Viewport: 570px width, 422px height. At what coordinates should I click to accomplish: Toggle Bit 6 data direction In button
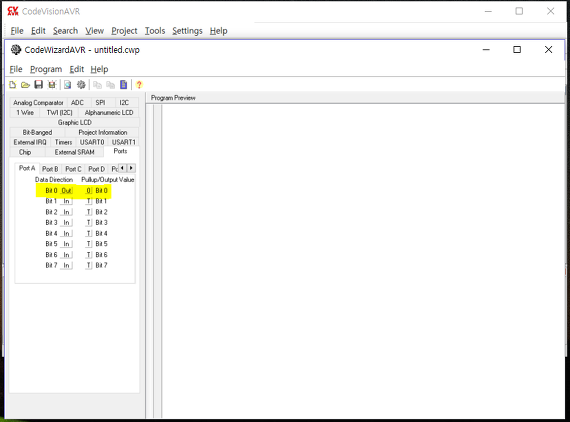(x=66, y=255)
